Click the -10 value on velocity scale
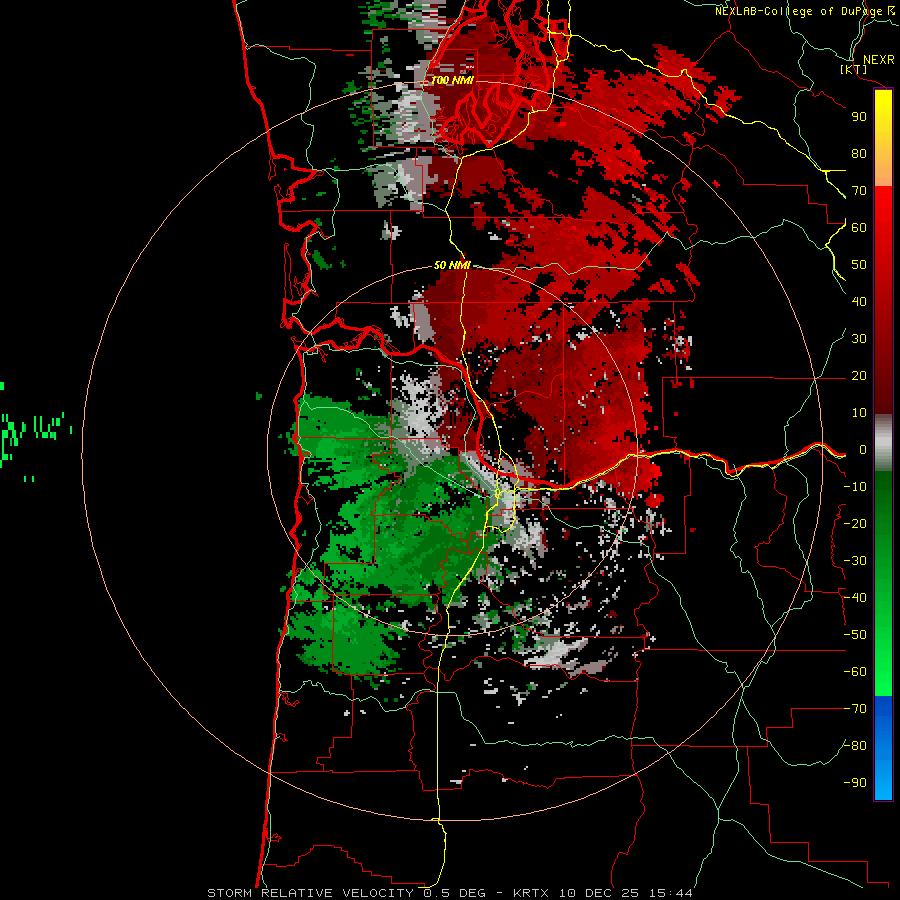The image size is (900, 900). (x=855, y=487)
